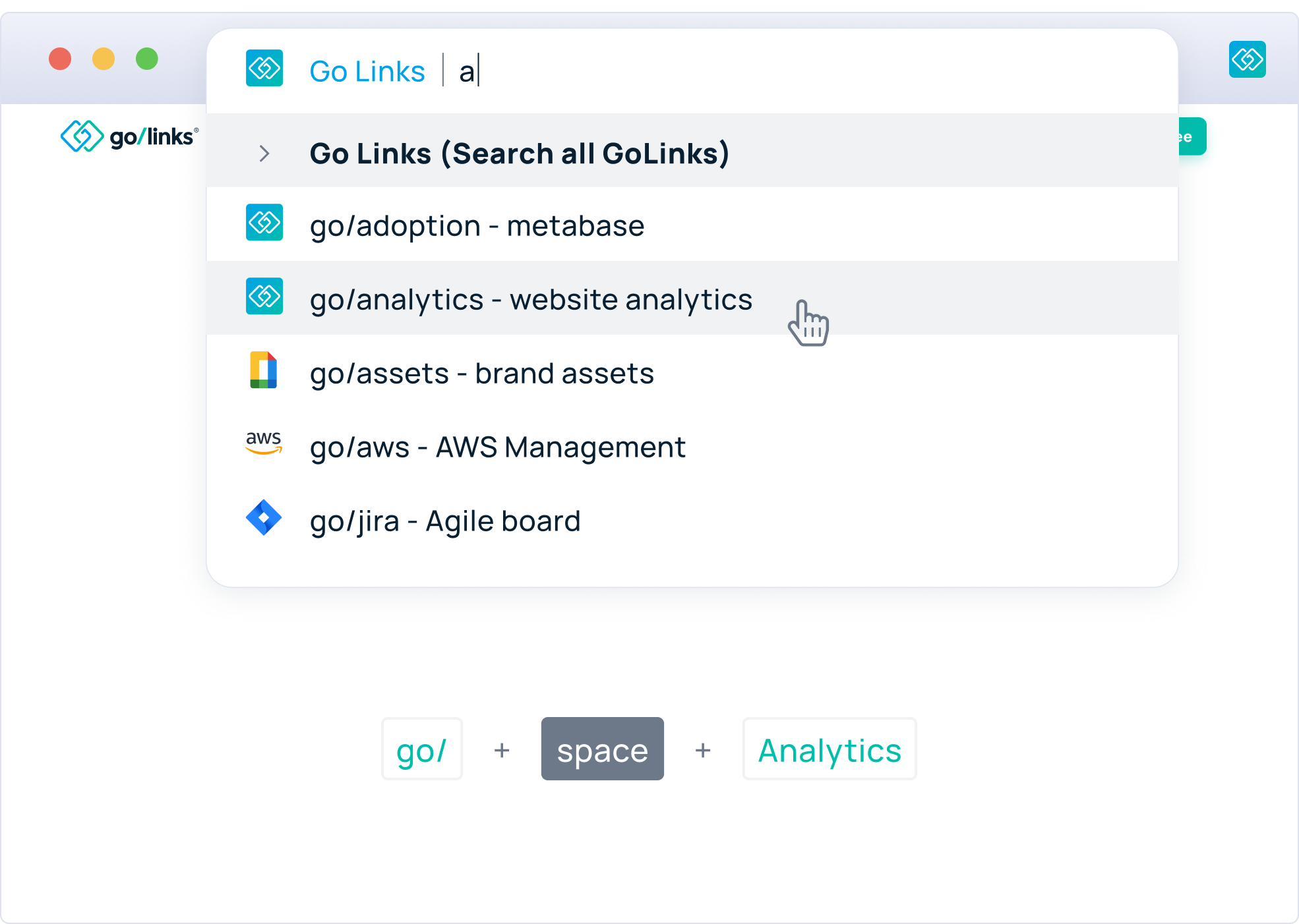
Task: Click the GoLinks icon next to go/adoption
Action: 264,223
